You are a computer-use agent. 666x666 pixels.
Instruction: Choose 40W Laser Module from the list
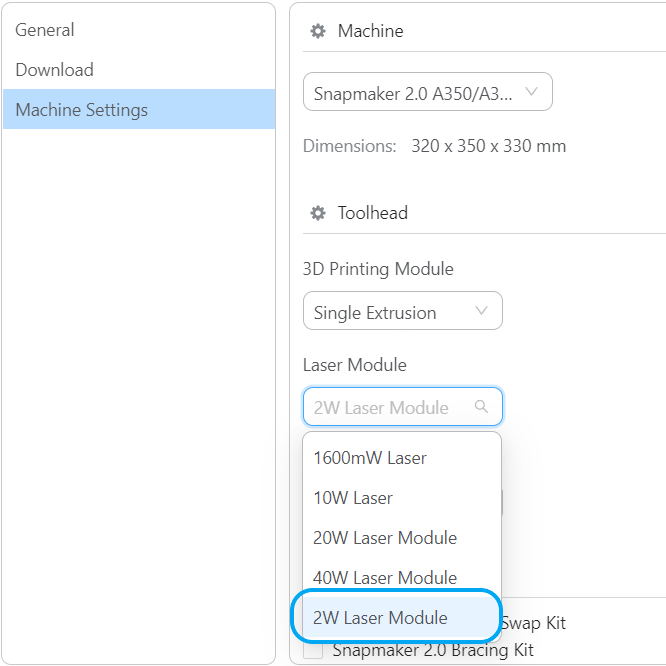385,578
